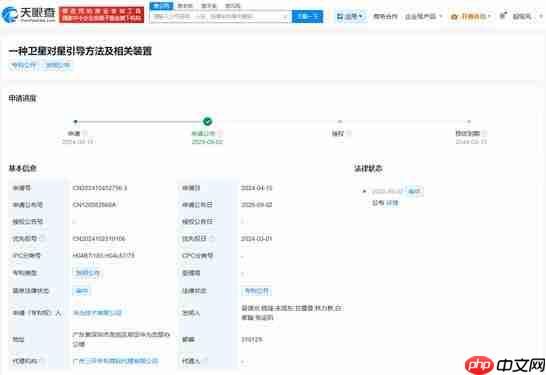Image resolution: width=546 pixels, height=375 pixels.
Task: Open the 商务合作 header link
Action: (385, 16)
